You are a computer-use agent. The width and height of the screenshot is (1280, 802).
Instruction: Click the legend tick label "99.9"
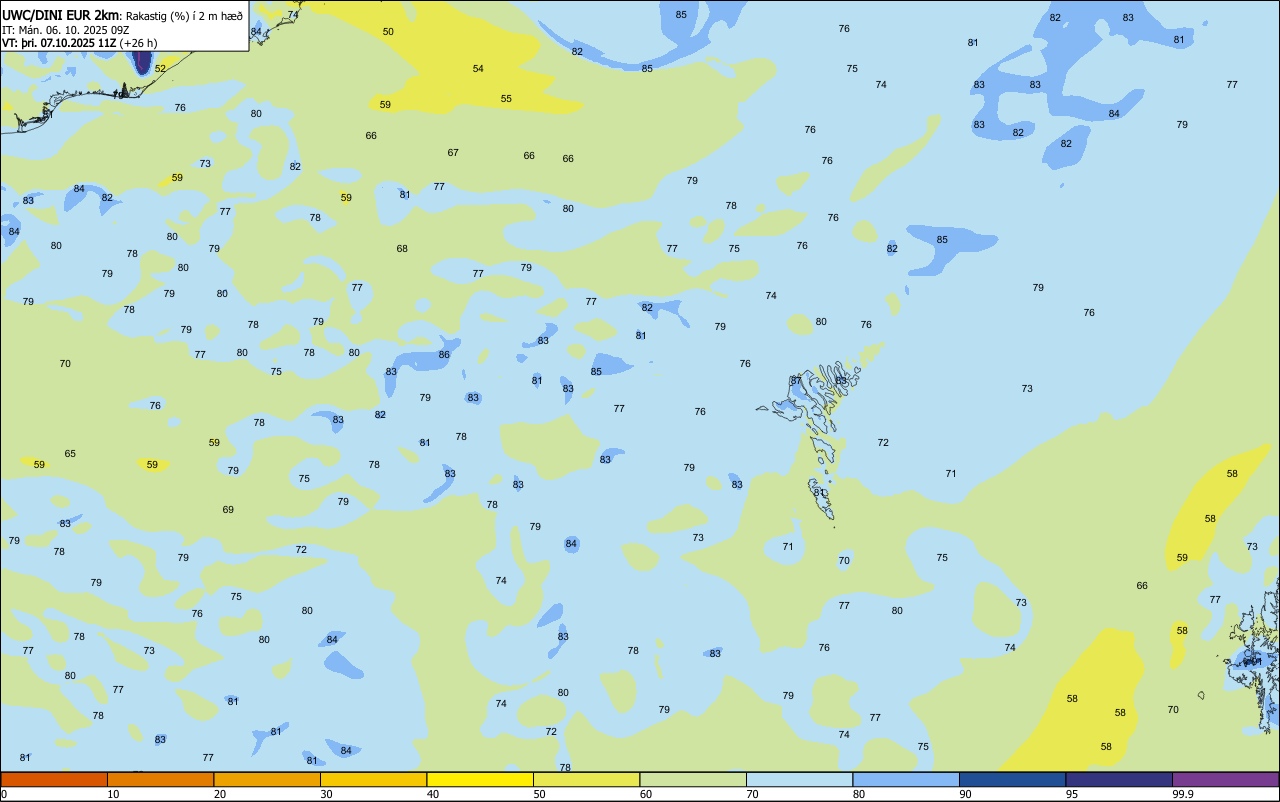click(1183, 794)
